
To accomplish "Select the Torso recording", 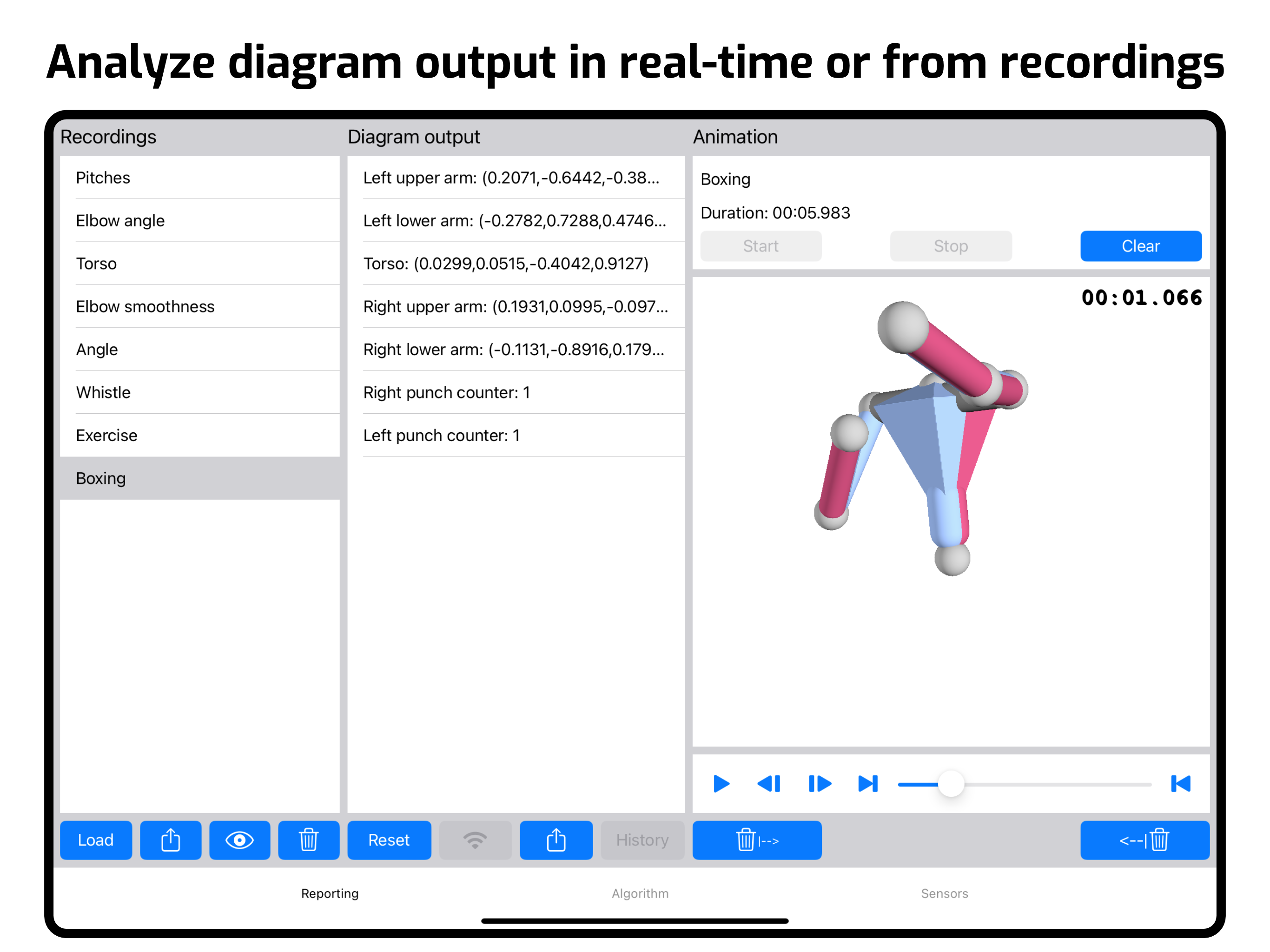I will (x=200, y=264).
